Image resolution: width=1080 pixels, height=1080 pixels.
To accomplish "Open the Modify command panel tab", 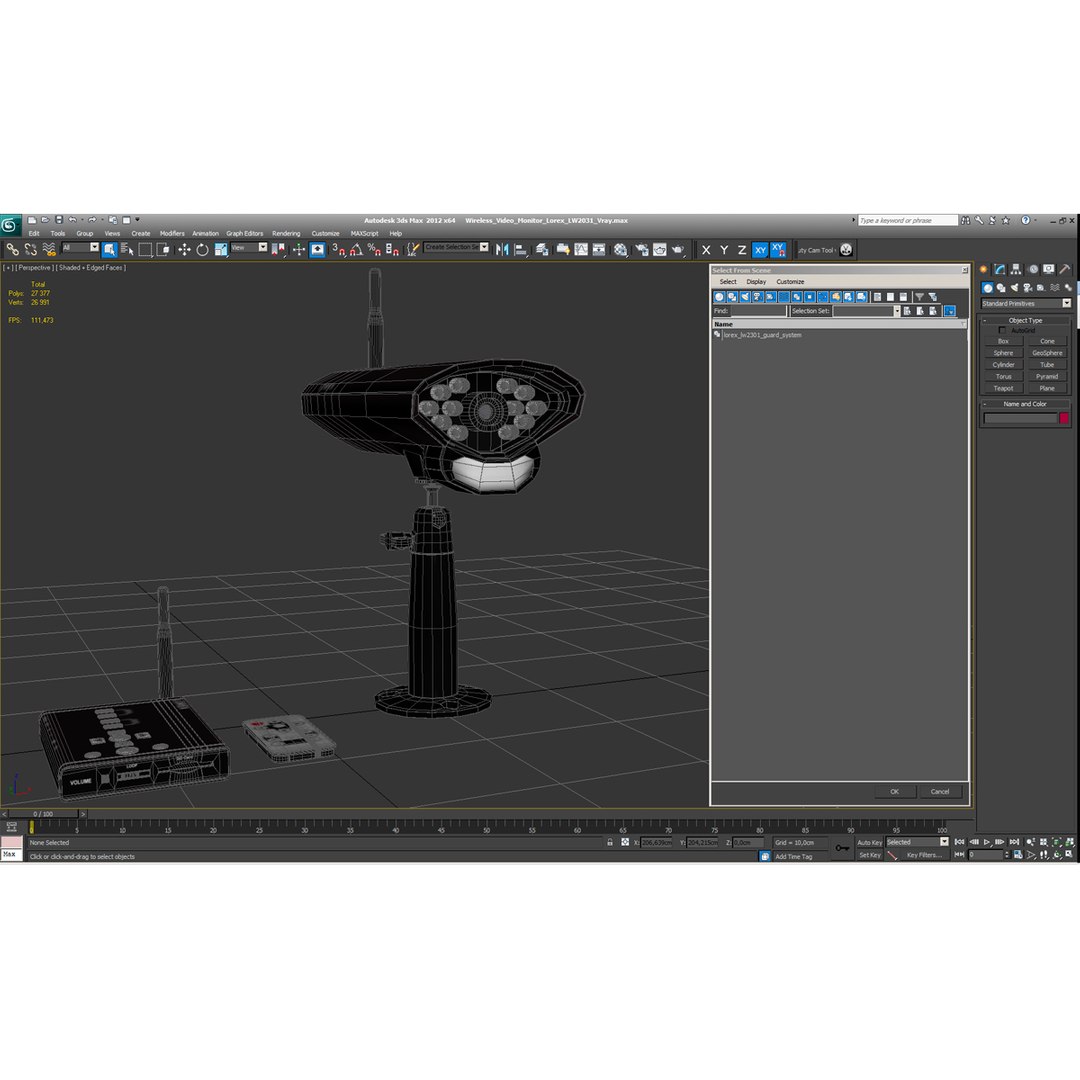I will click(x=999, y=269).
